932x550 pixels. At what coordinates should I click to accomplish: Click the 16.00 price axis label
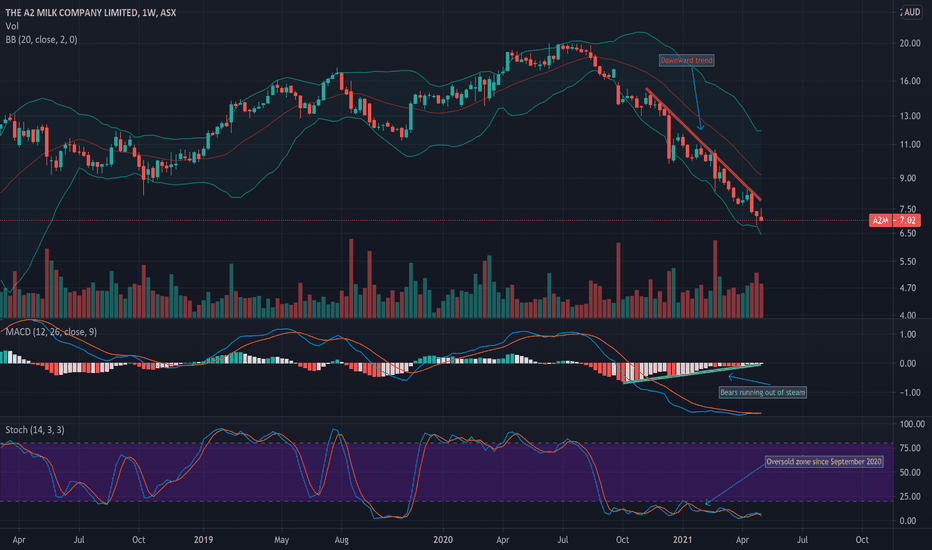click(x=910, y=81)
